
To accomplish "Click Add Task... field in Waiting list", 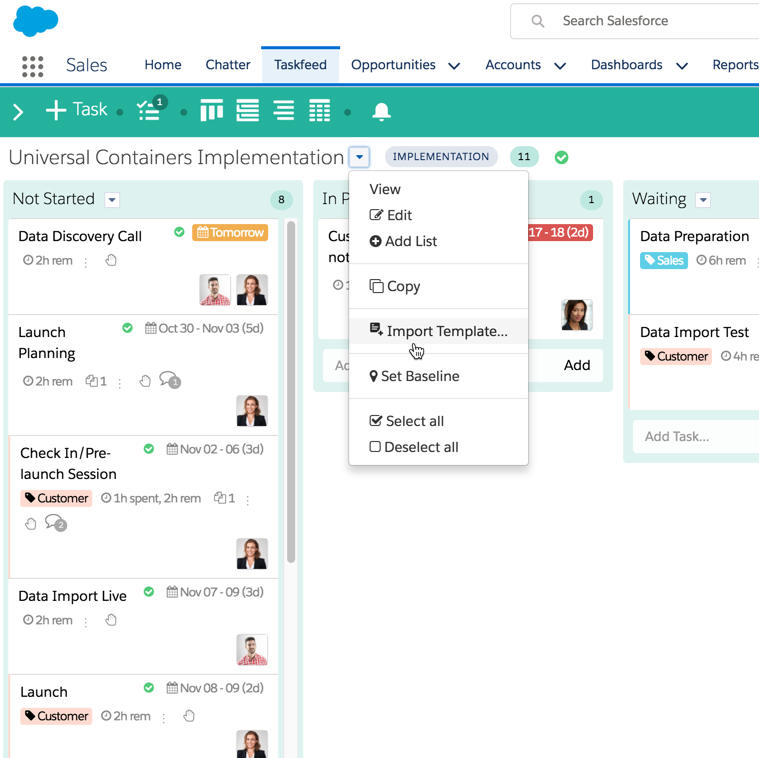I will click(x=696, y=437).
